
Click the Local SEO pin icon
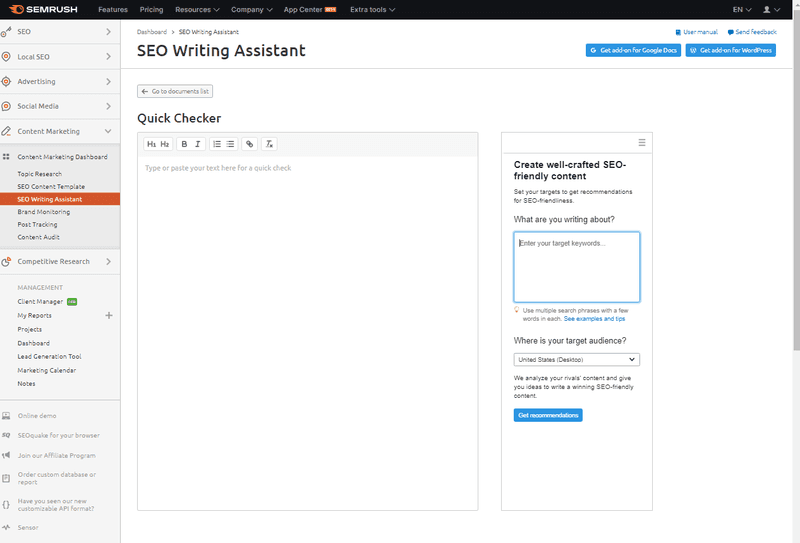pyautogui.click(x=6, y=57)
